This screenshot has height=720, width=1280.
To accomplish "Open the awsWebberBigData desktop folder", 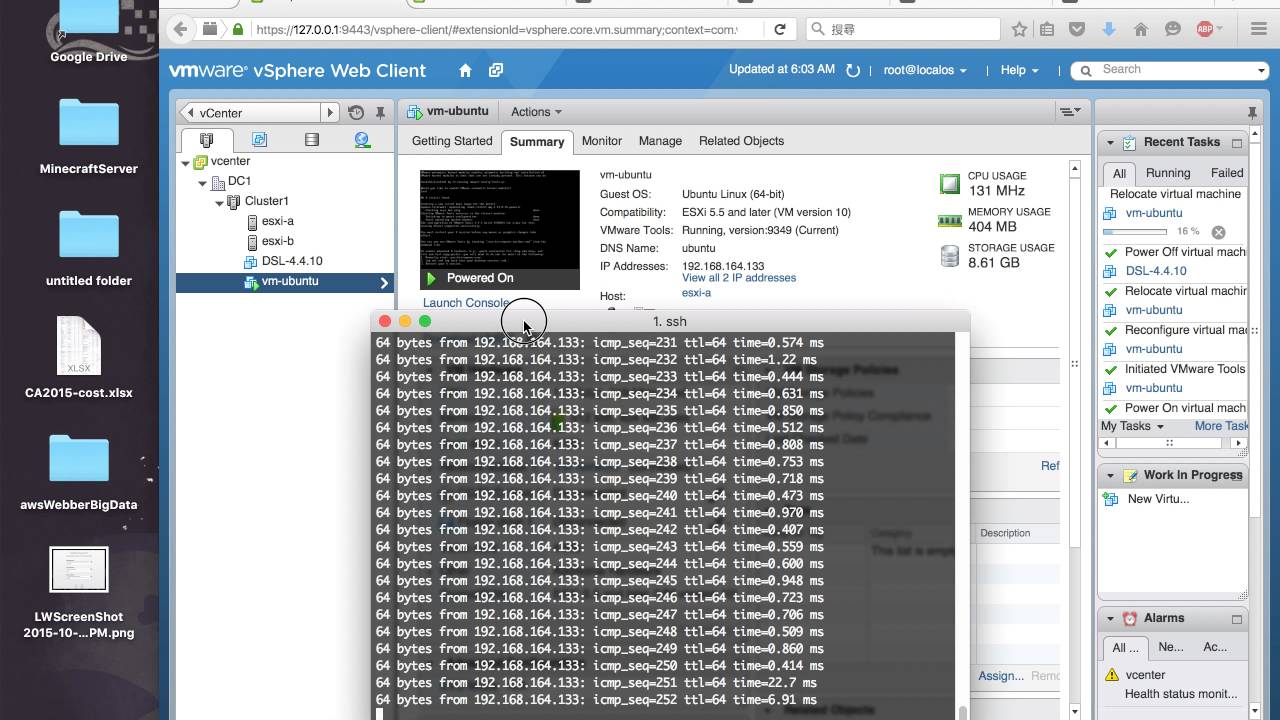I will [x=79, y=473].
